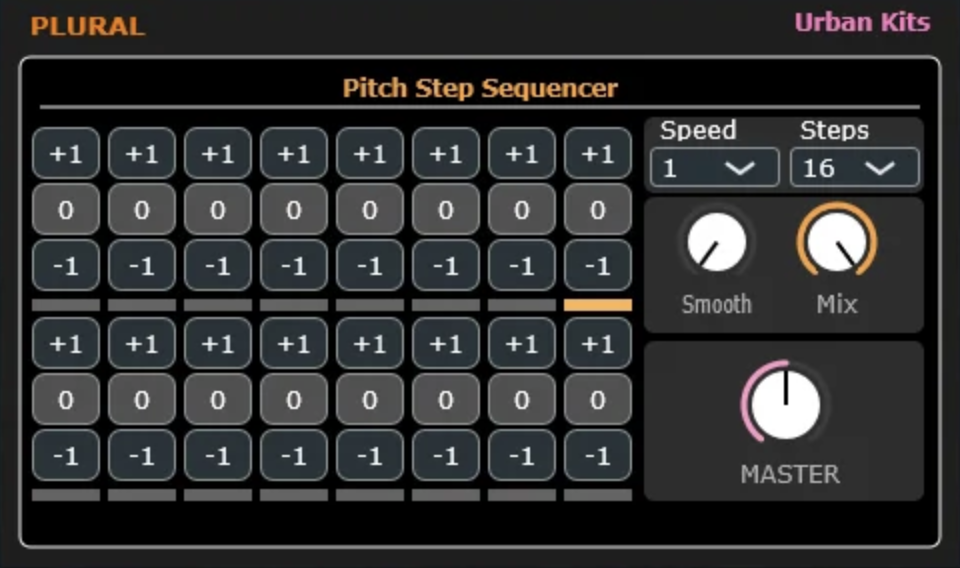Set step 9 to +1 in lower bank
The width and height of the screenshot is (960, 568).
click(66, 343)
